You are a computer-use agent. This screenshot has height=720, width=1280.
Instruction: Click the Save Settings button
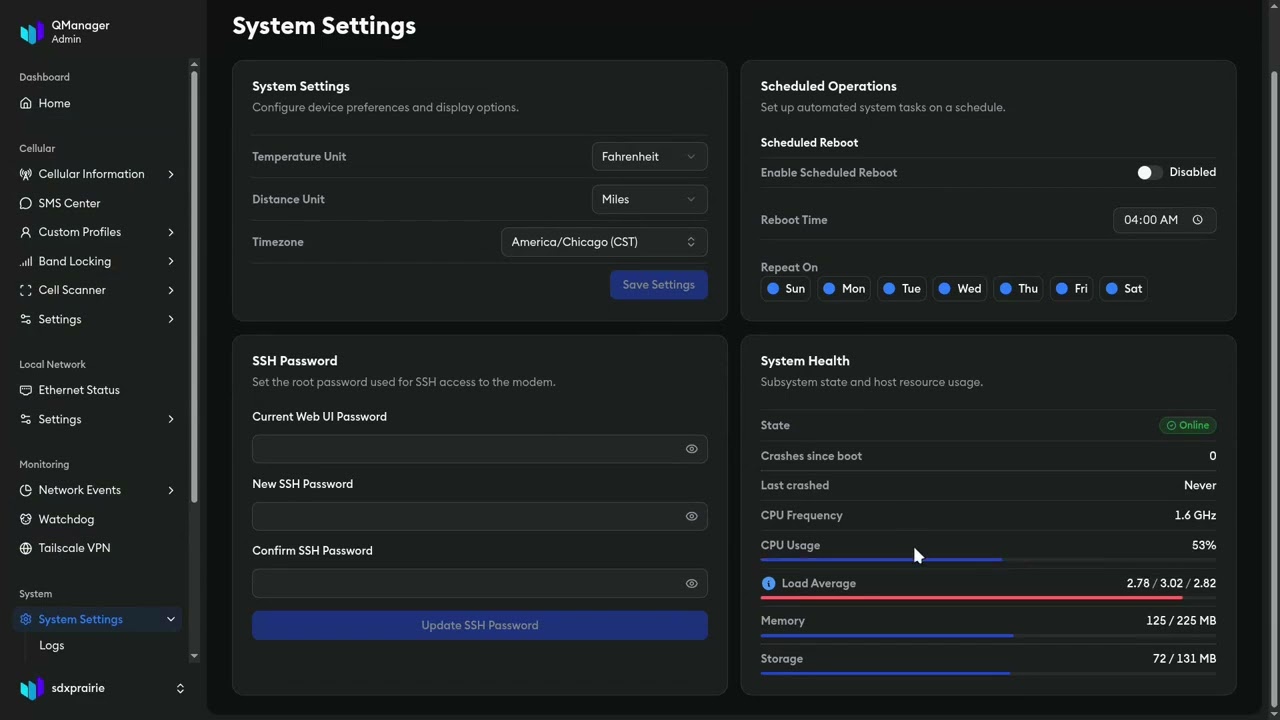[659, 285]
